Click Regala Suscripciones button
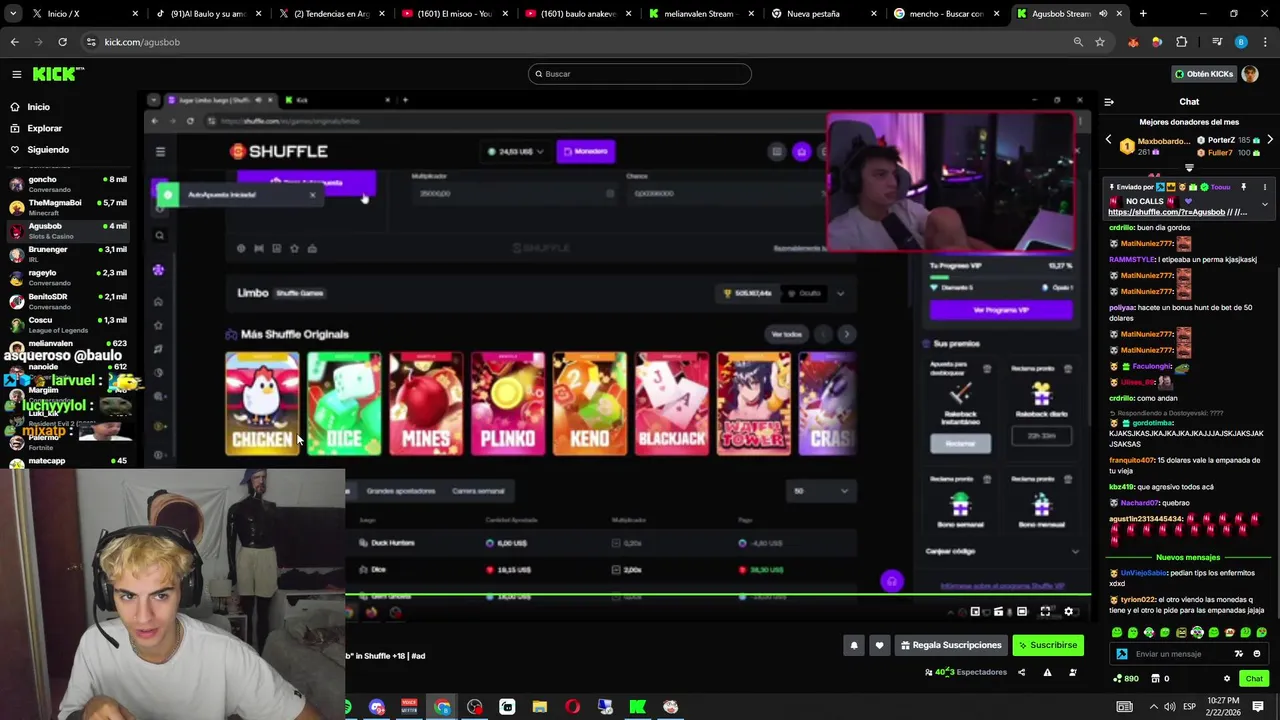 click(951, 645)
